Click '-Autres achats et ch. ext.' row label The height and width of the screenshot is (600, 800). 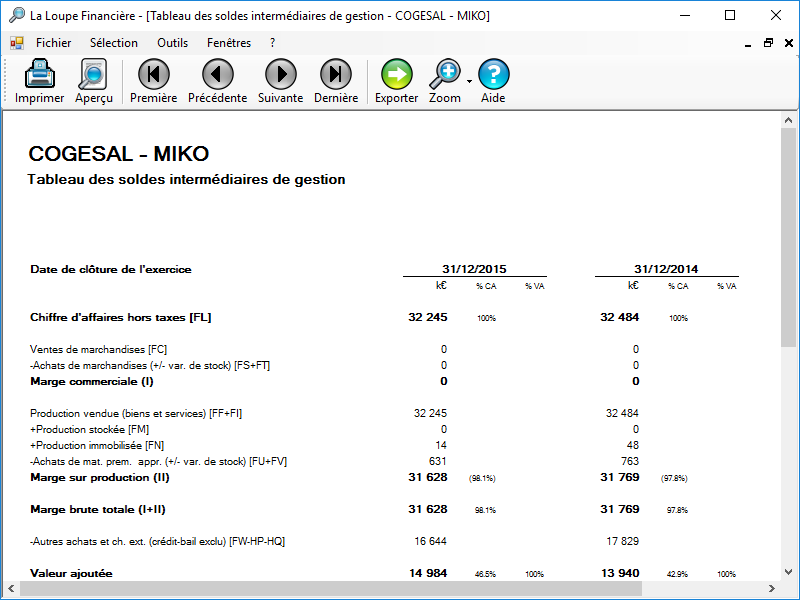point(157,541)
